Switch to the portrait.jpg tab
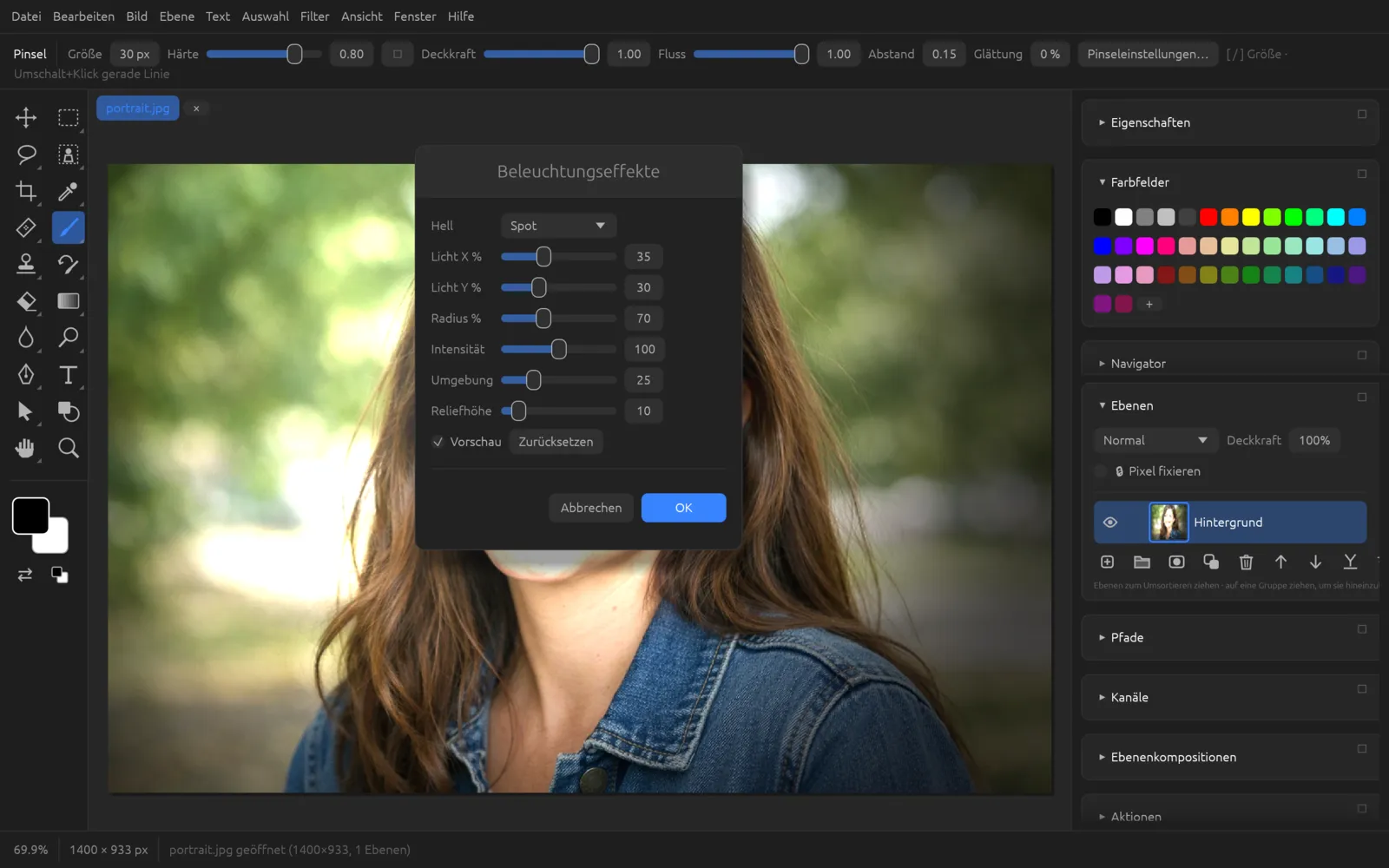Image resolution: width=1389 pixels, height=868 pixels. (x=137, y=108)
